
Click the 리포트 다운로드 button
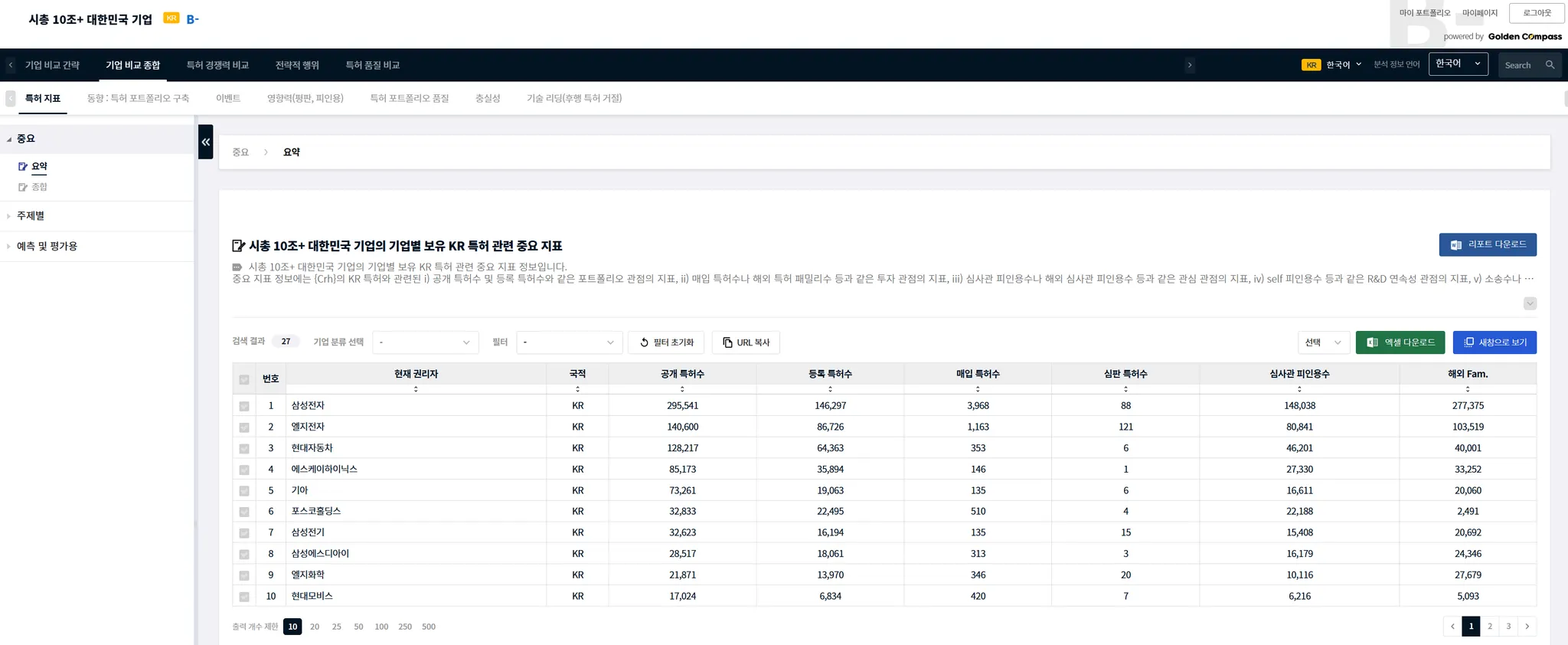[x=1488, y=244]
